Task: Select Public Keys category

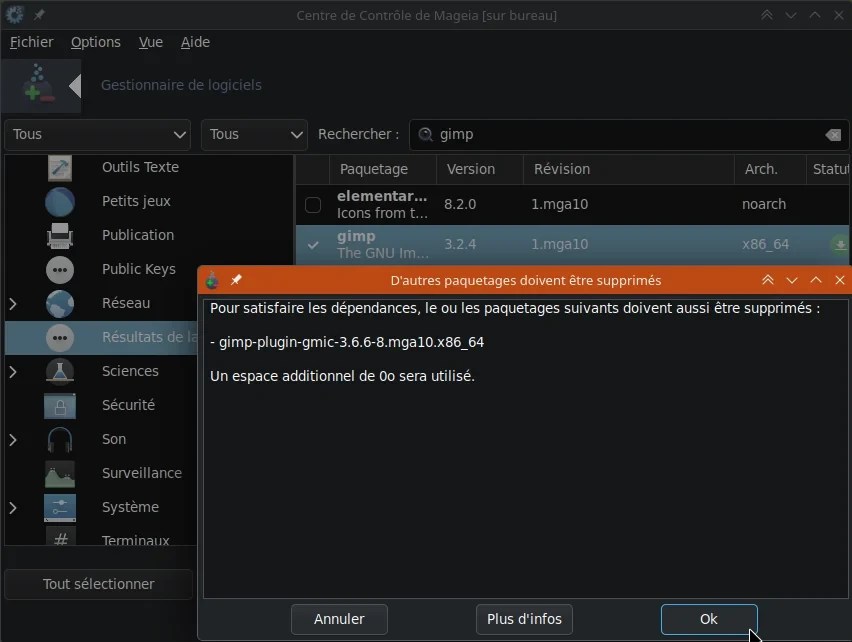Action: pos(139,269)
